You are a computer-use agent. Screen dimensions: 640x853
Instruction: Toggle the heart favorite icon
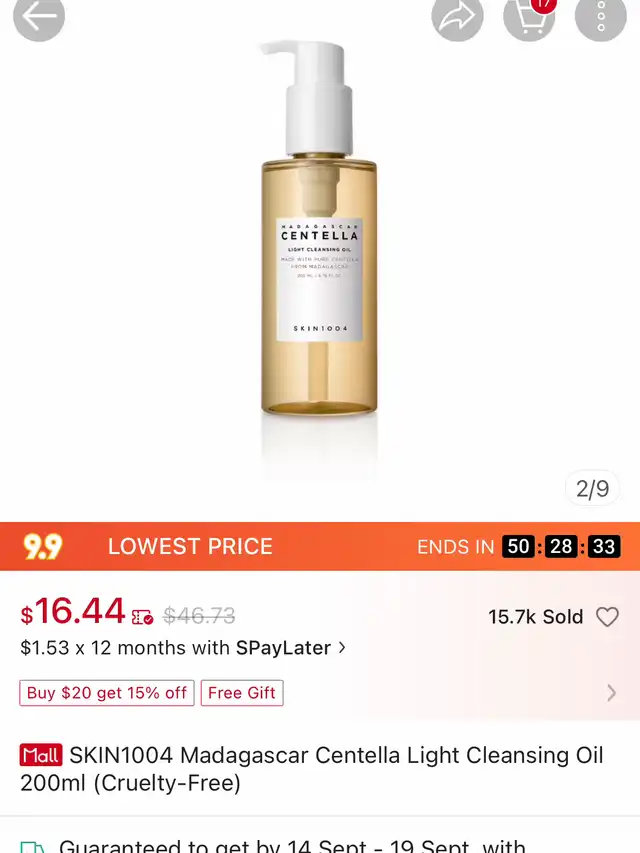(607, 617)
